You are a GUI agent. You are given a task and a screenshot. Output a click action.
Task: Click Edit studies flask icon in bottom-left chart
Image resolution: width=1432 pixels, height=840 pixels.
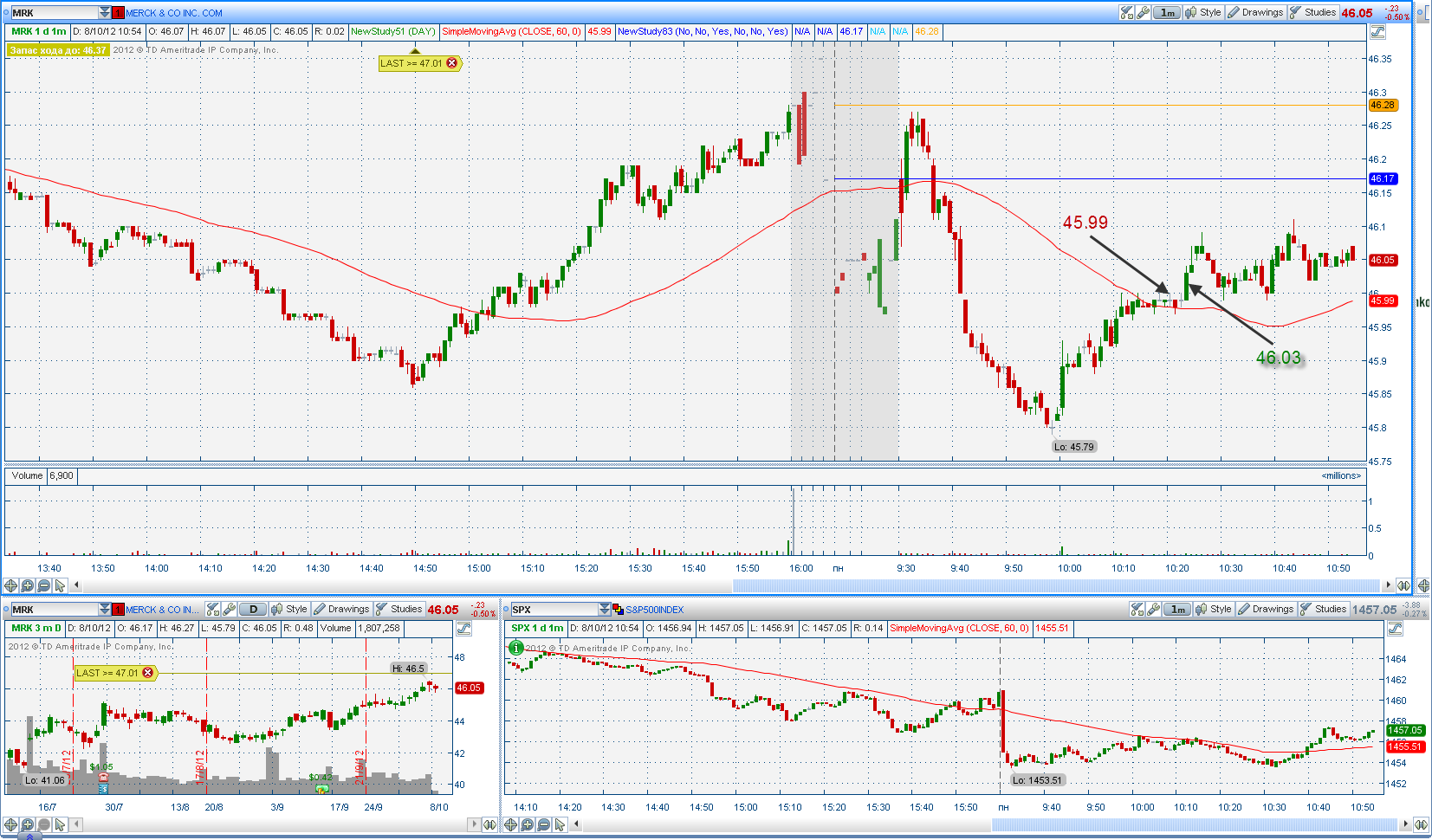click(x=213, y=609)
